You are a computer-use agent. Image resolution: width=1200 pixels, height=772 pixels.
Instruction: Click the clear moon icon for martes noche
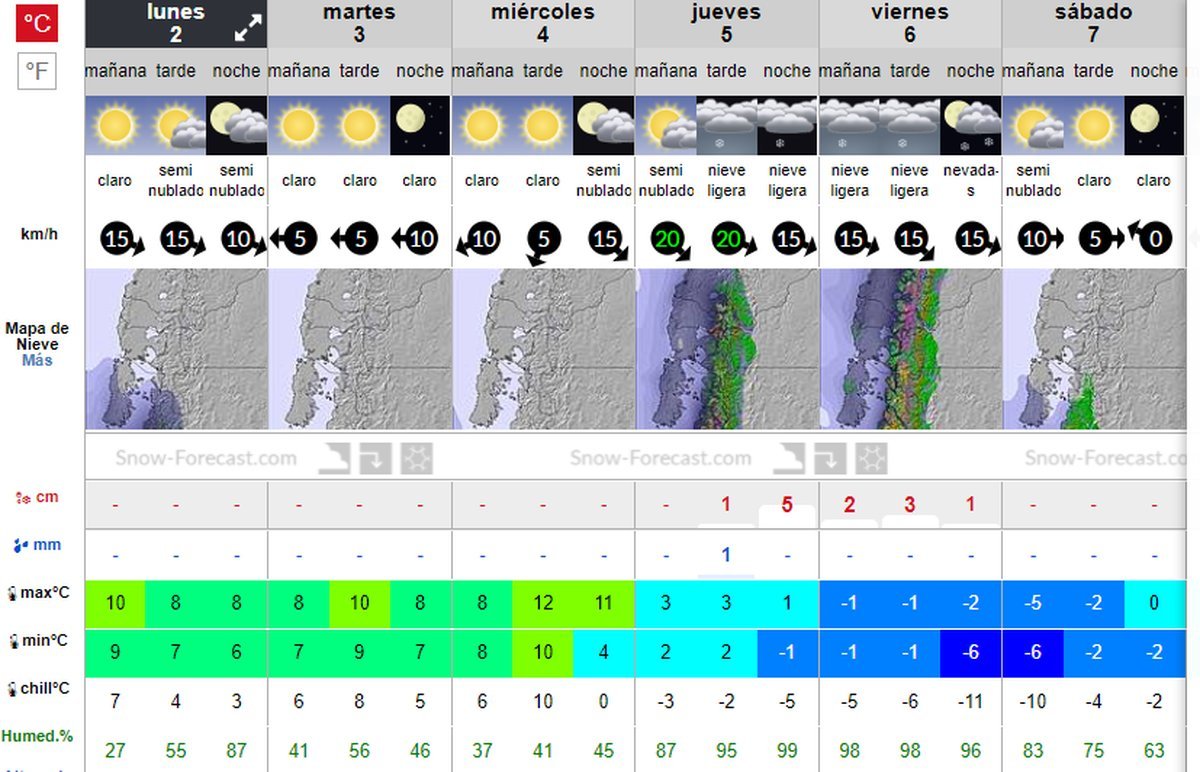coord(420,126)
